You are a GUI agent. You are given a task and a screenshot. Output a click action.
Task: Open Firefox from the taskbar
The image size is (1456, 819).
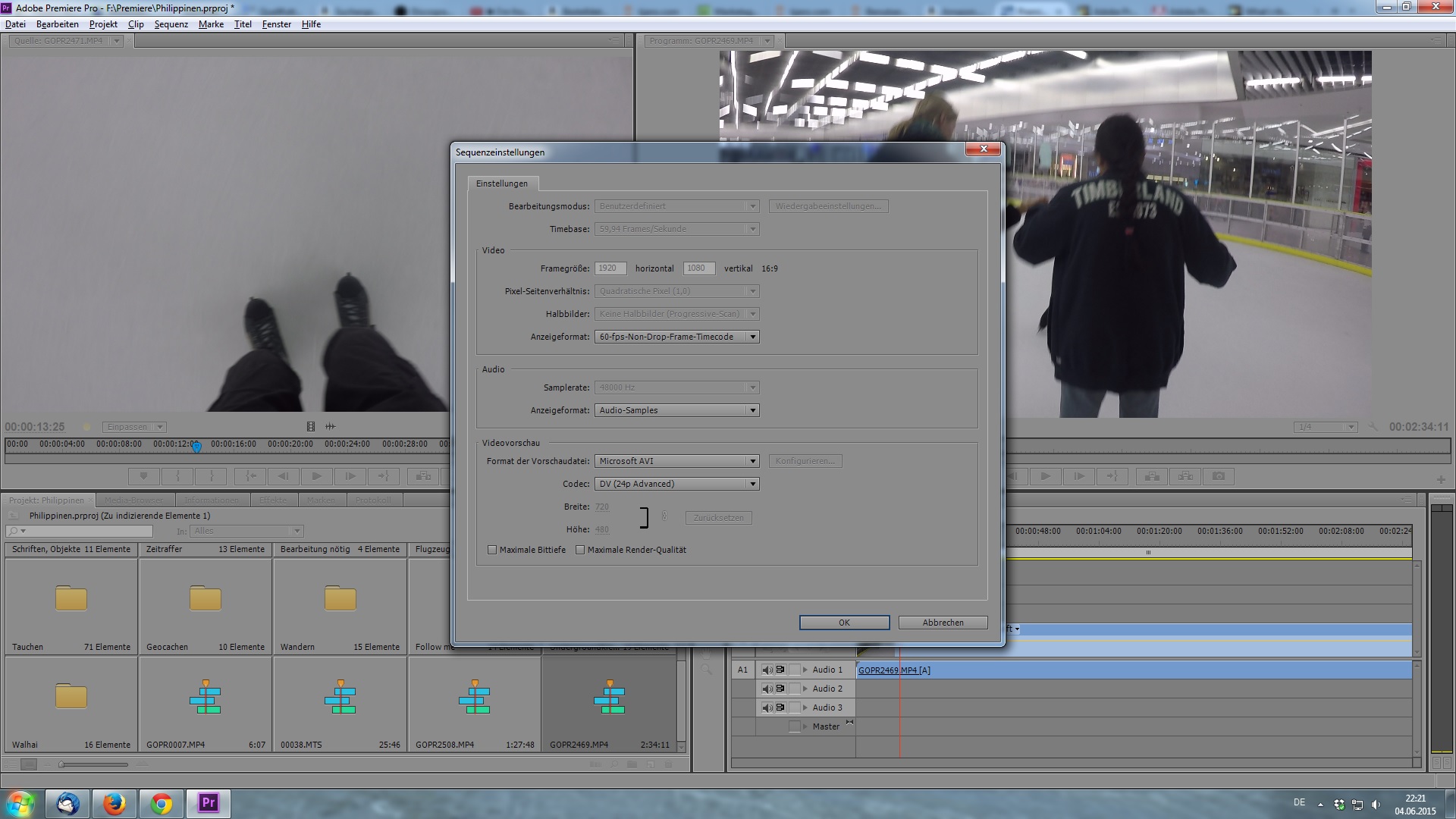[x=115, y=803]
